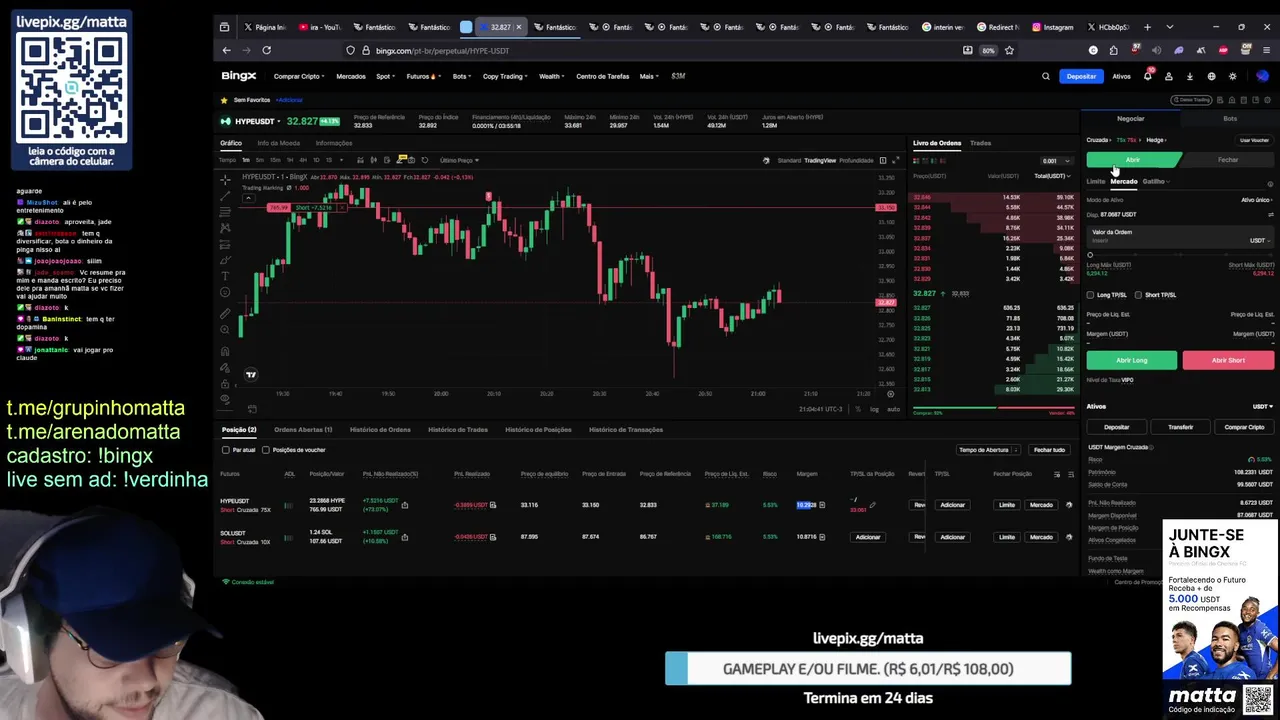This screenshot has height=720, width=1280.
Task: Switch to Histórico de Ordens tab
Action: (x=380, y=430)
